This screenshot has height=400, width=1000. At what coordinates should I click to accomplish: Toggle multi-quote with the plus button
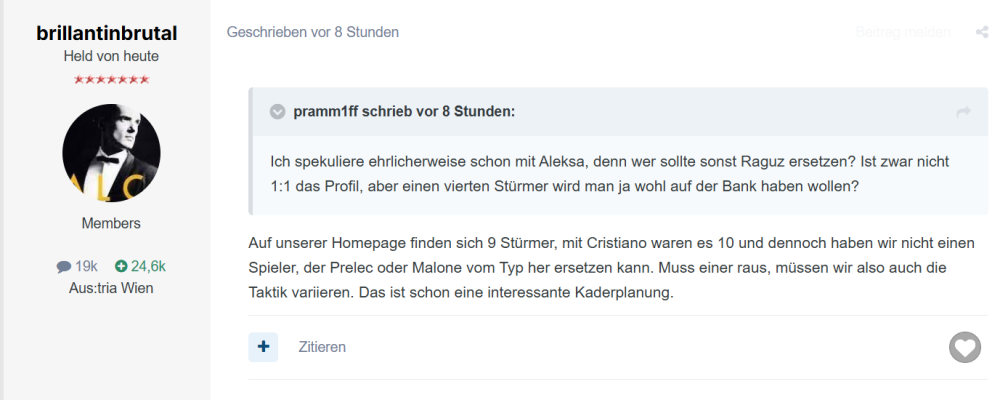point(263,347)
